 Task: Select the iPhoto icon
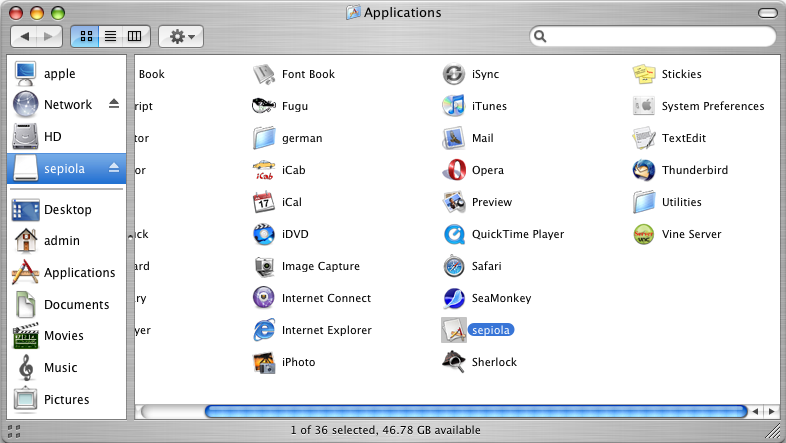tap(264, 362)
